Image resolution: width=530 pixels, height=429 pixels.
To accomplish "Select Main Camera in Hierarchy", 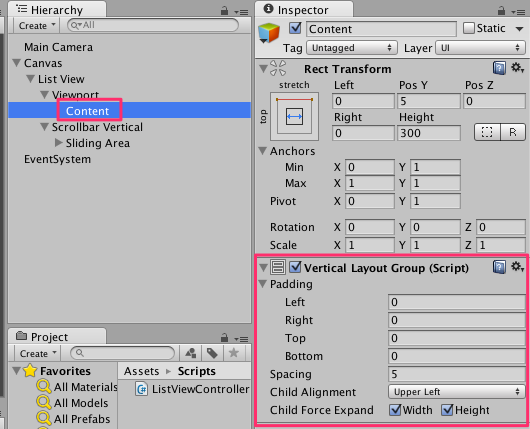I will tap(58, 47).
